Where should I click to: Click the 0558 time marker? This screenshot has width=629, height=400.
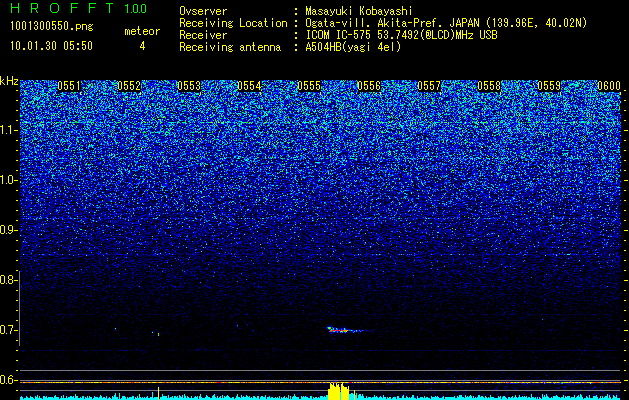click(489, 86)
